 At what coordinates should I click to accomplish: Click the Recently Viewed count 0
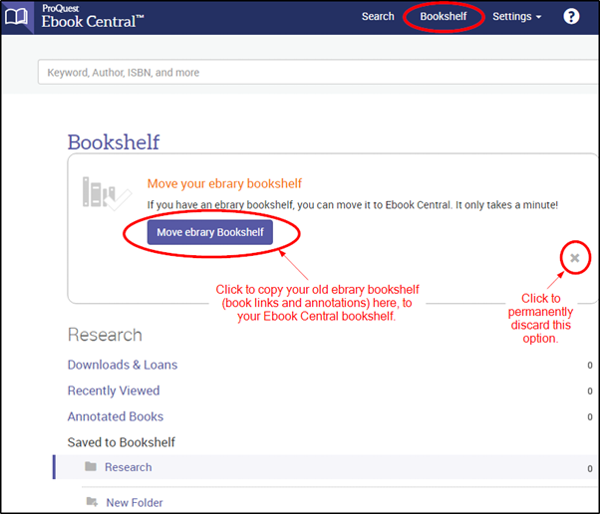click(590, 391)
